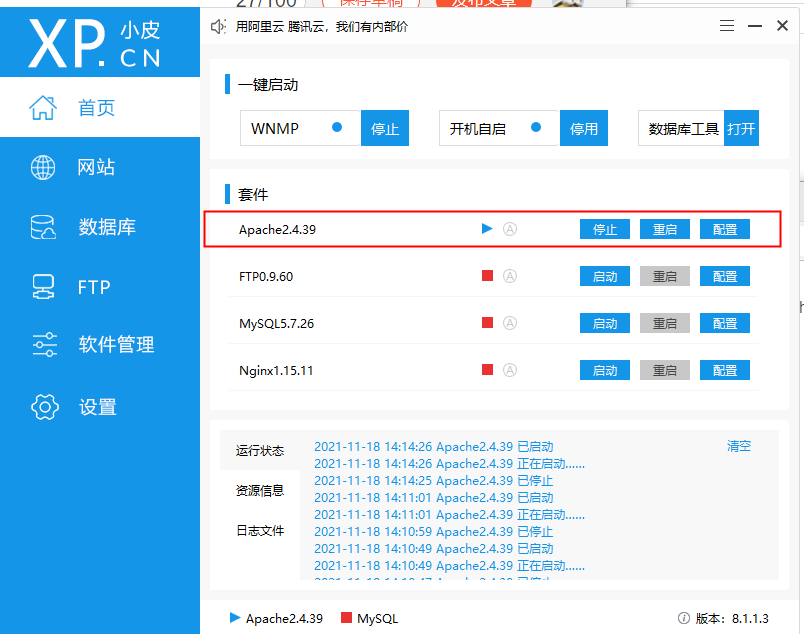Clear the run logs with 清空

click(738, 446)
